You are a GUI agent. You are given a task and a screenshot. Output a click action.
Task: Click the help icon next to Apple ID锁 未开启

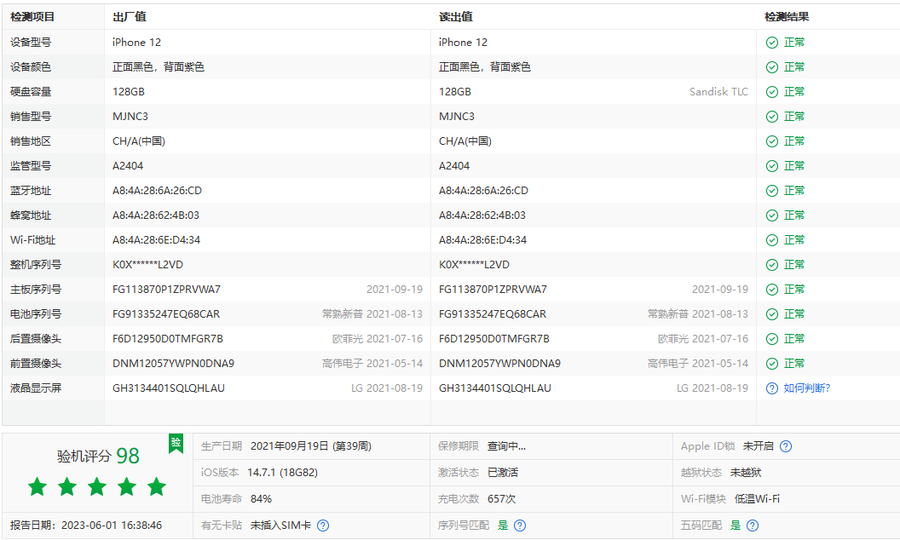coord(786,446)
